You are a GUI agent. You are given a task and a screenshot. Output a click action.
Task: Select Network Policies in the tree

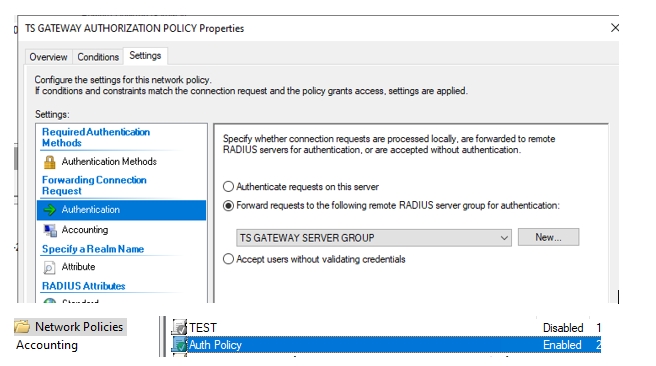coord(79,326)
